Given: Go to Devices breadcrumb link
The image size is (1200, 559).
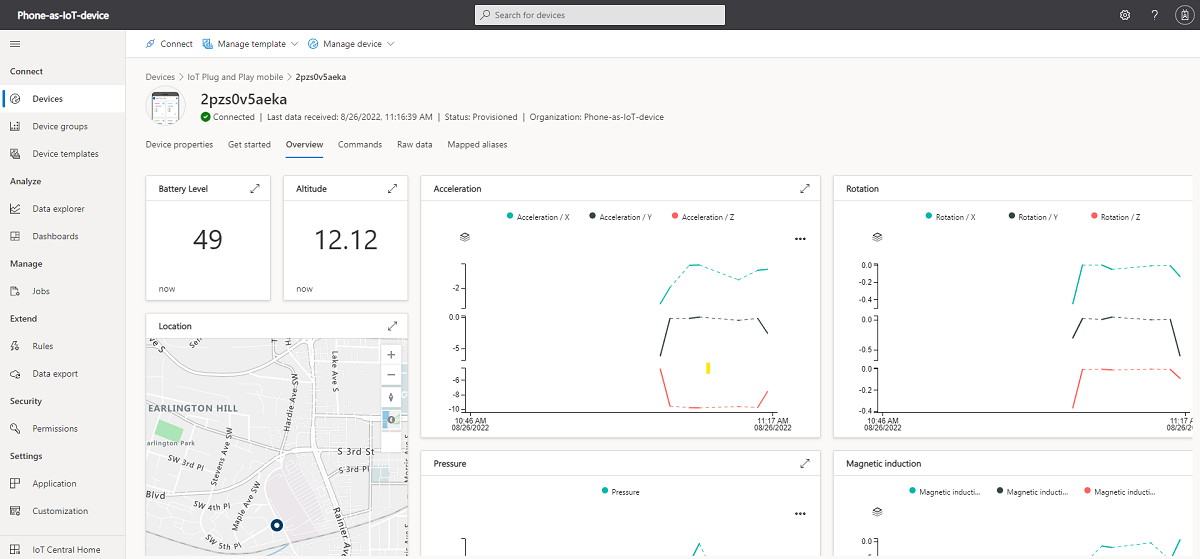Looking at the screenshot, I should pyautogui.click(x=160, y=77).
